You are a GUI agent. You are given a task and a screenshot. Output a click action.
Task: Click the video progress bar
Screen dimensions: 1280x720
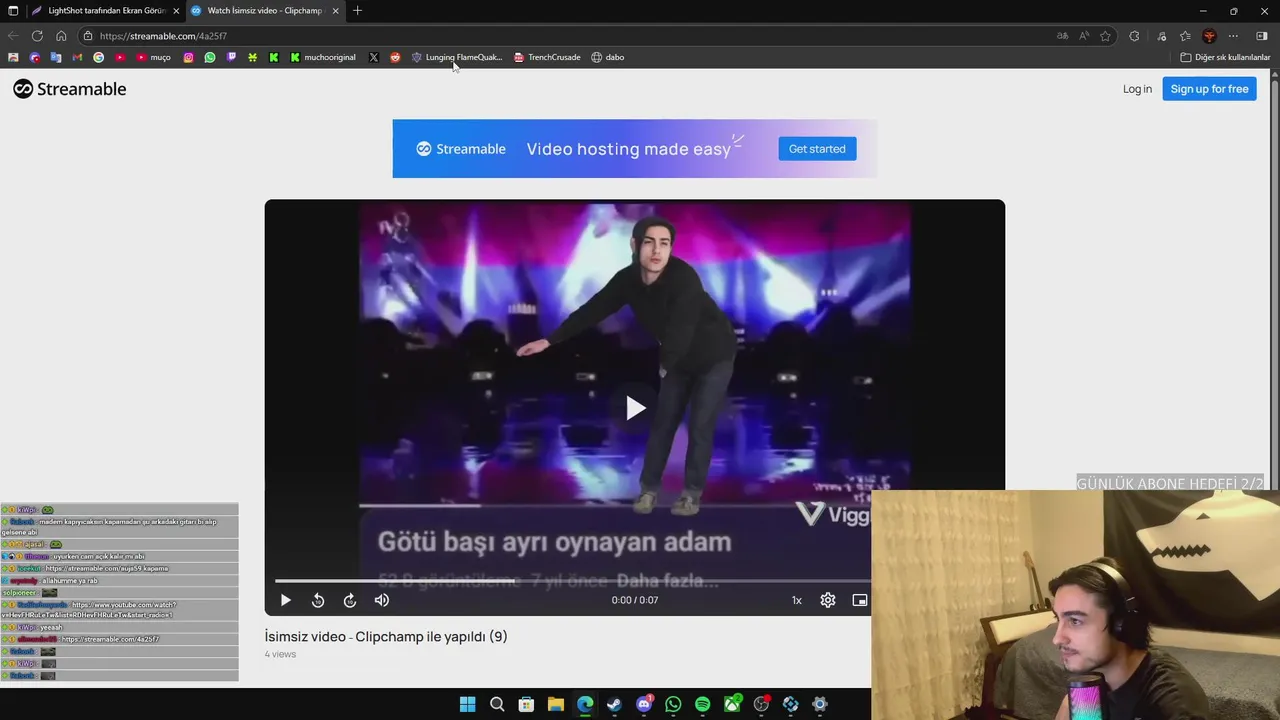point(573,580)
